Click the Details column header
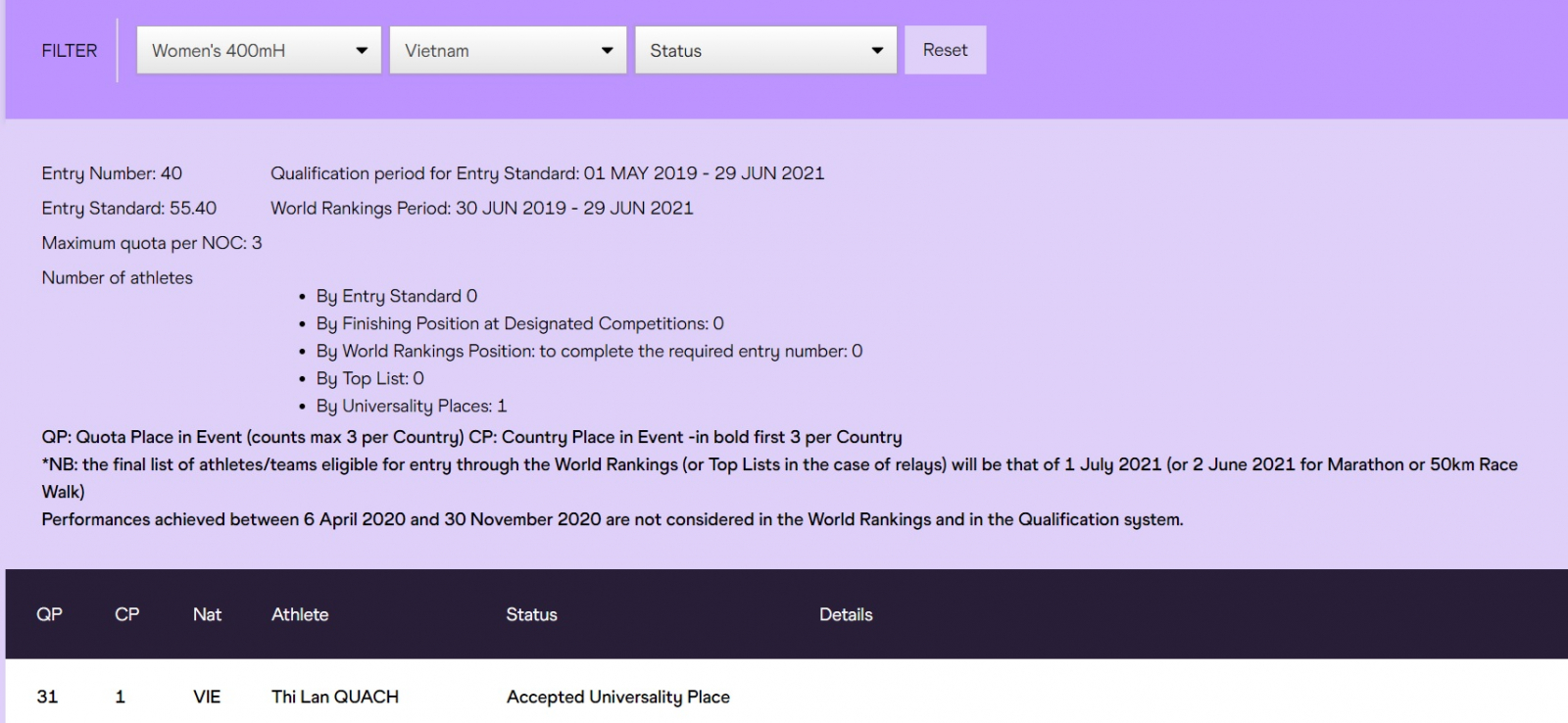1568x723 pixels. [846, 614]
